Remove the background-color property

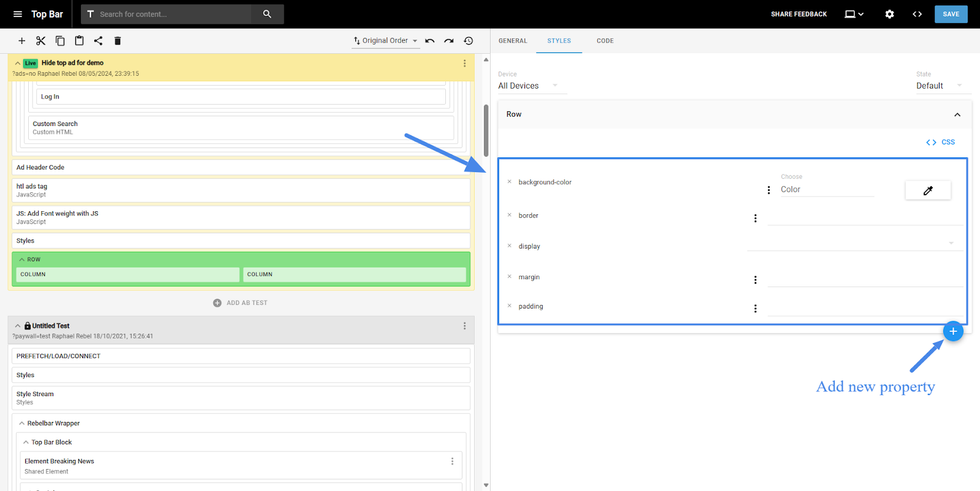[509, 182]
